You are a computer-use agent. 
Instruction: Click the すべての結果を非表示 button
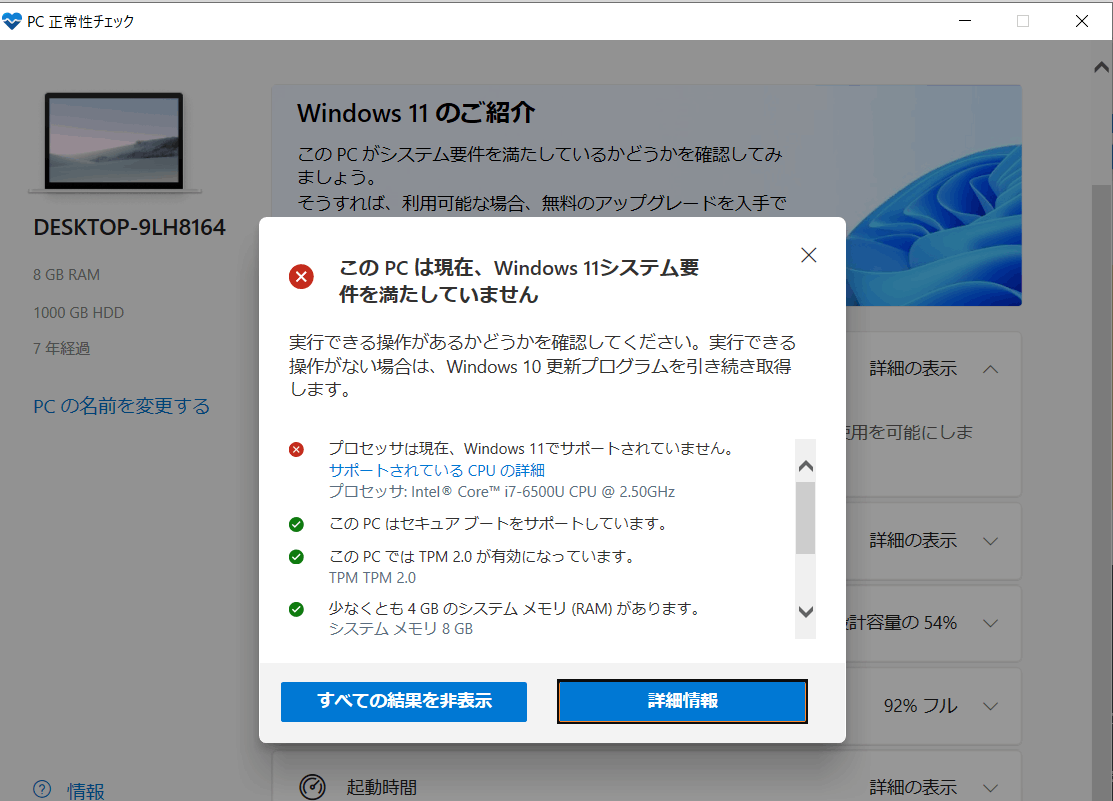404,702
